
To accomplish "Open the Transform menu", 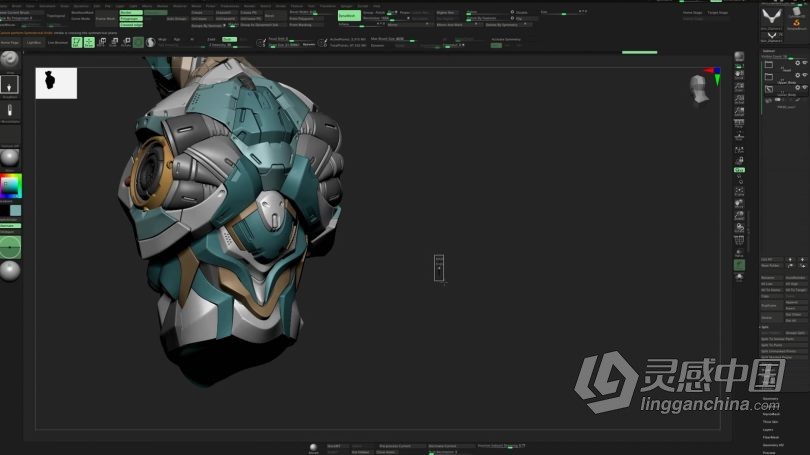I will (x=328, y=6).
